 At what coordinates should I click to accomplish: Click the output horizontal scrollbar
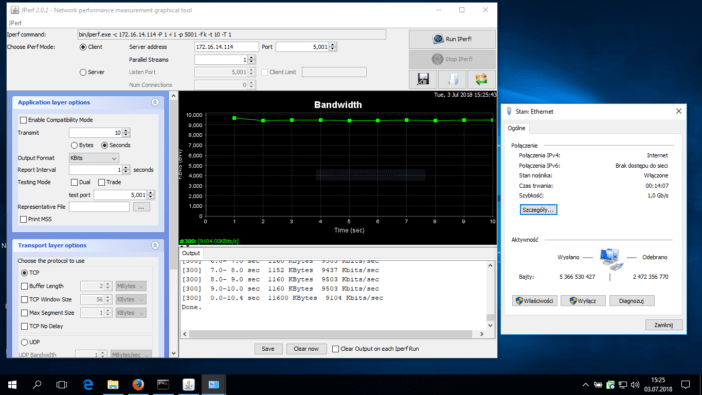coord(334,334)
